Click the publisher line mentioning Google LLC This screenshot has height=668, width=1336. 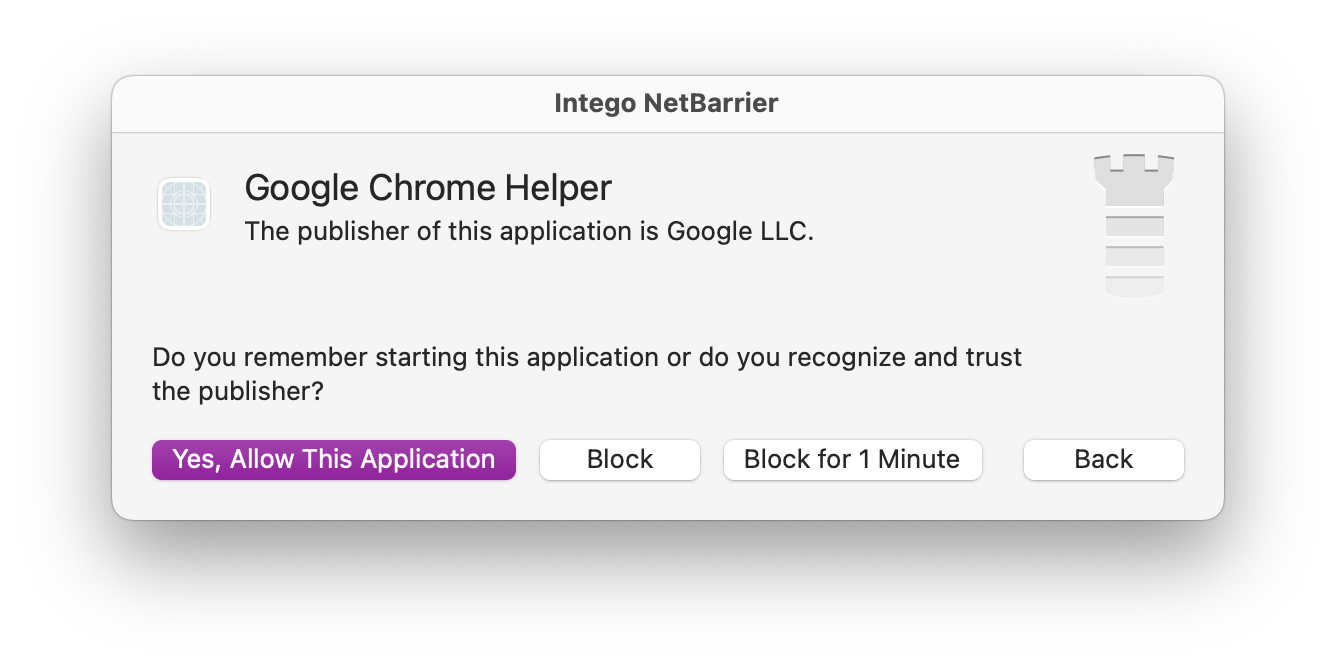click(x=530, y=232)
